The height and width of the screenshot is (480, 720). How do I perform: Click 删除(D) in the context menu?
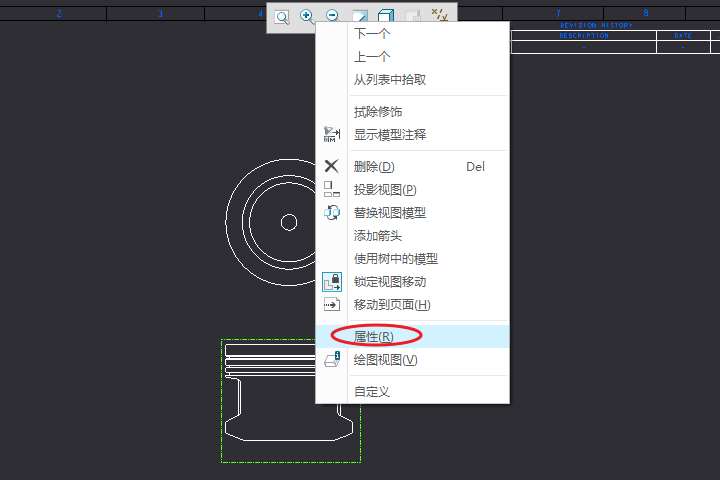412,167
